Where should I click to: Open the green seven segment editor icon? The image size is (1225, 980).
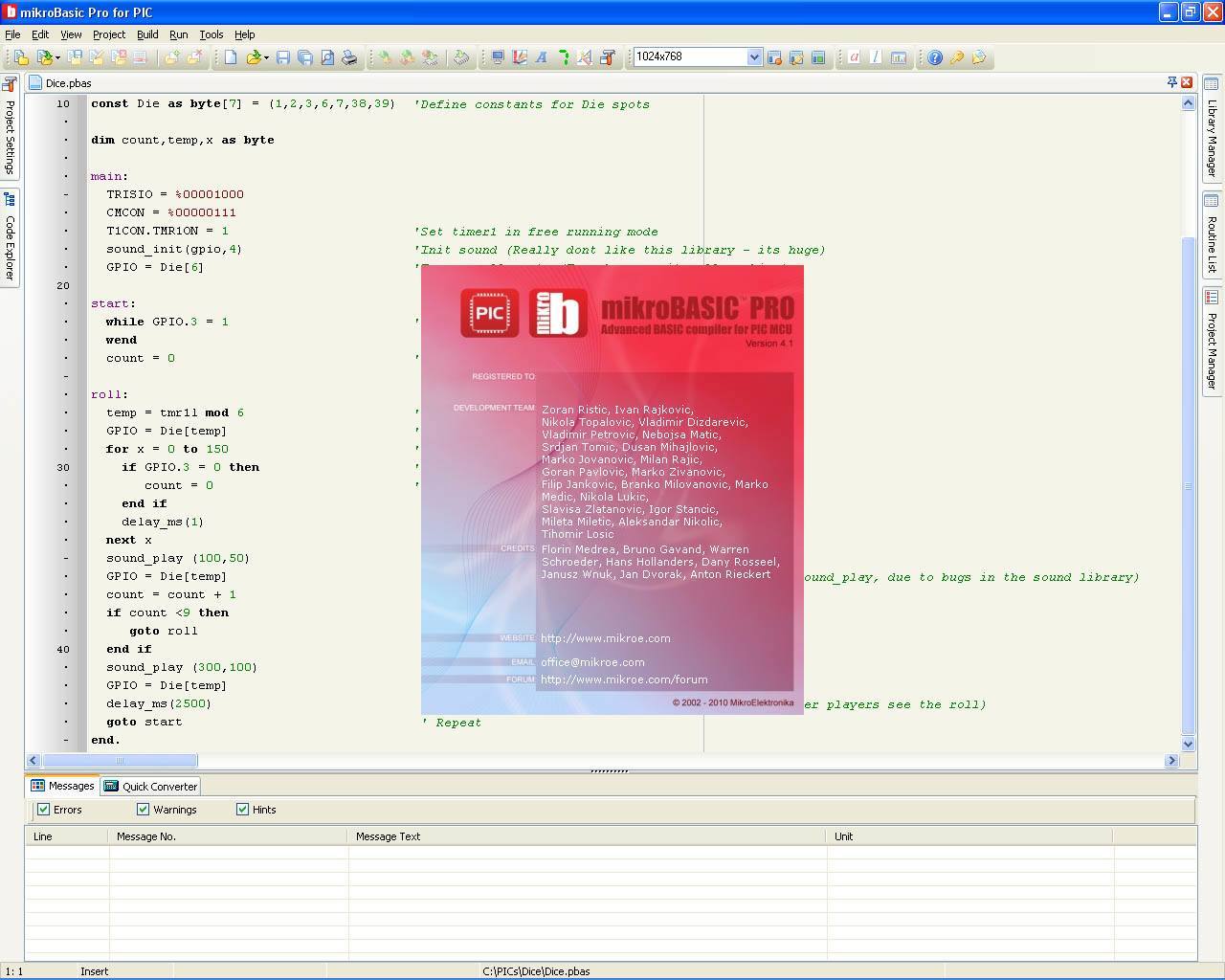(x=564, y=57)
